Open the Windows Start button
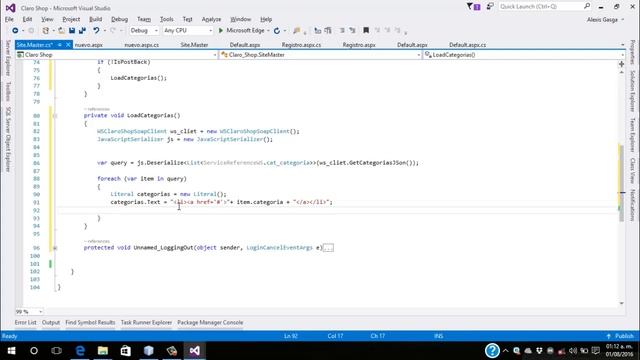640x360 pixels. 11,351
